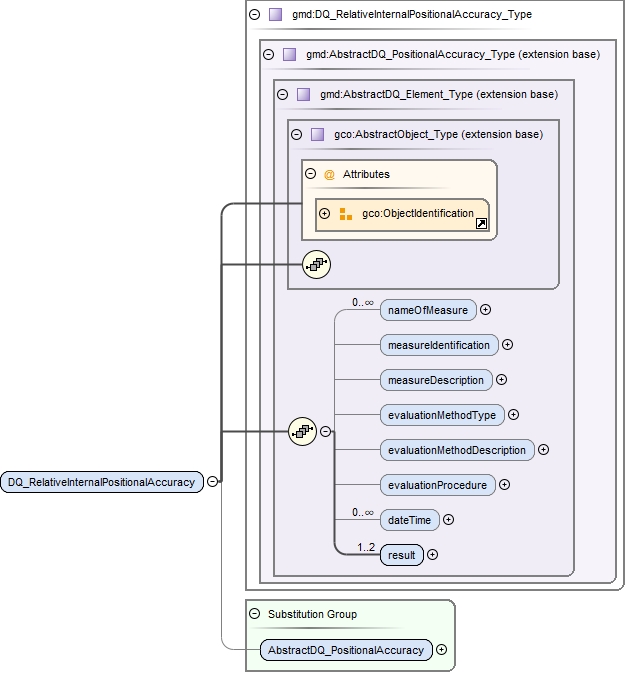Viewport: 626px width, 673px height.
Task: Click the sequence icon inside gco:AbstractObject_Type box
Action: coord(316,265)
